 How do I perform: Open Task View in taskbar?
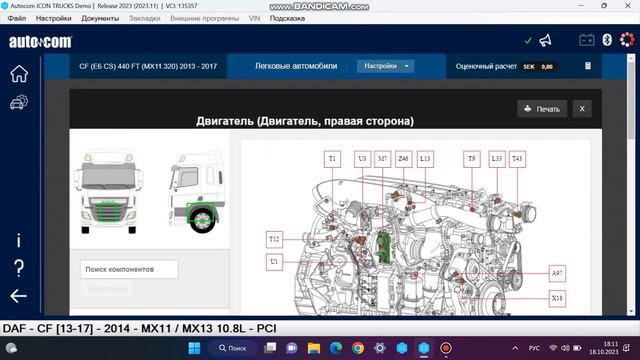[x=270, y=348]
